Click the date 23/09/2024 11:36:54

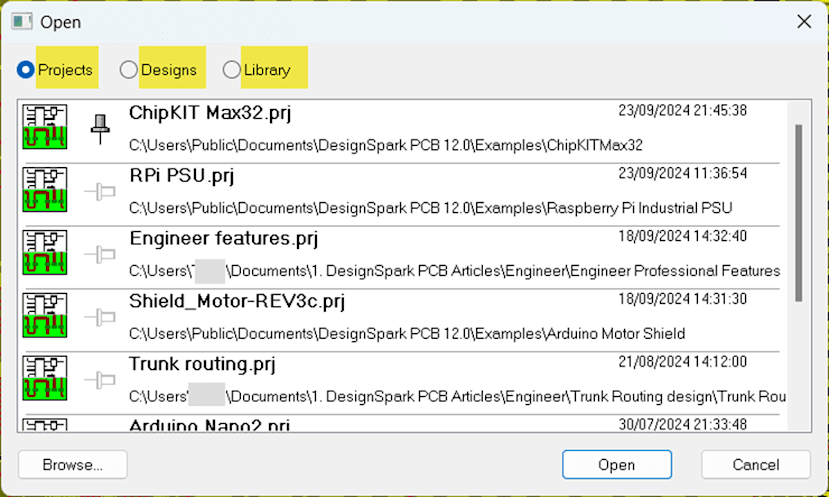click(x=683, y=173)
